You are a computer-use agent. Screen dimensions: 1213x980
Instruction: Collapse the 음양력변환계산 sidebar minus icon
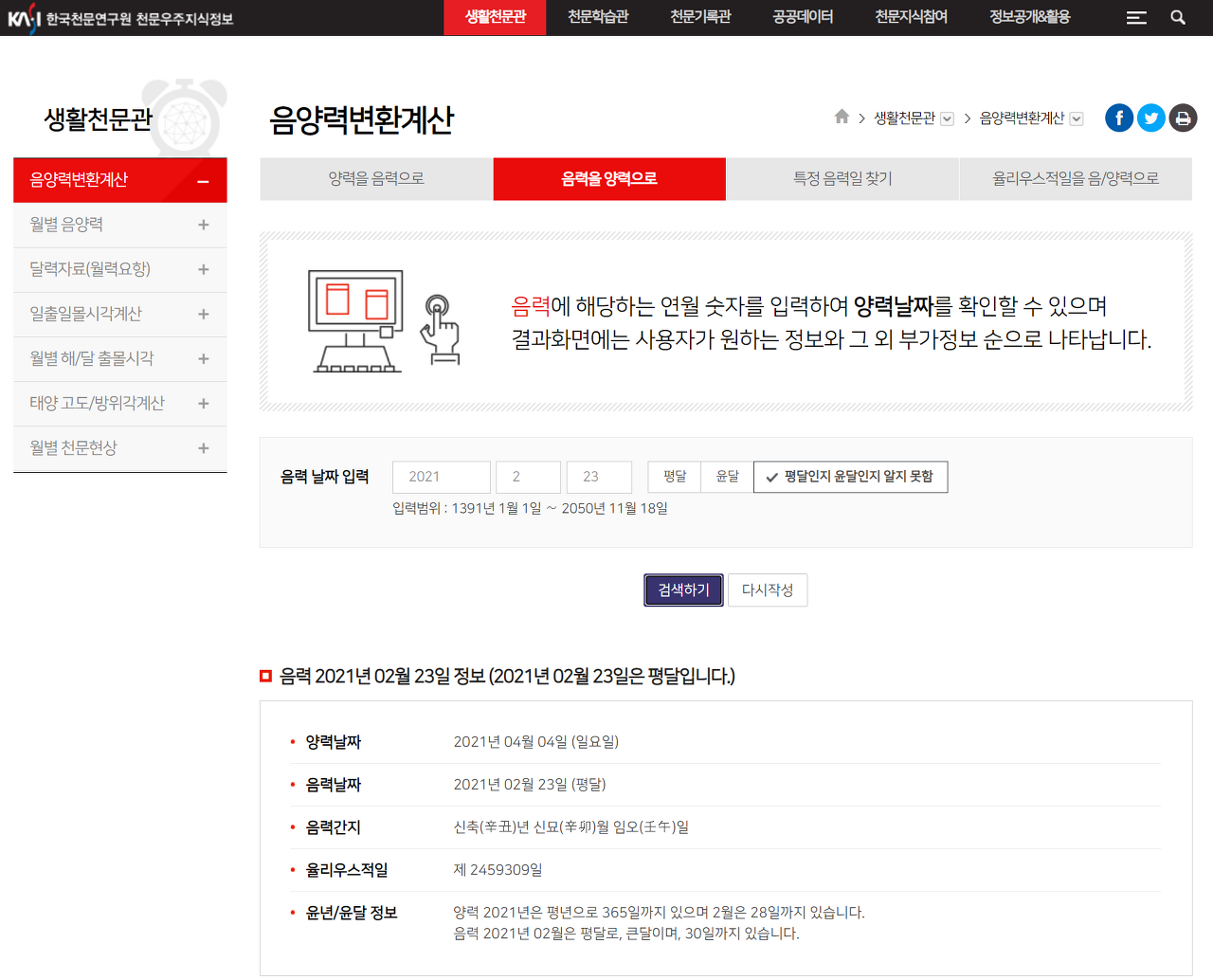[203, 181]
